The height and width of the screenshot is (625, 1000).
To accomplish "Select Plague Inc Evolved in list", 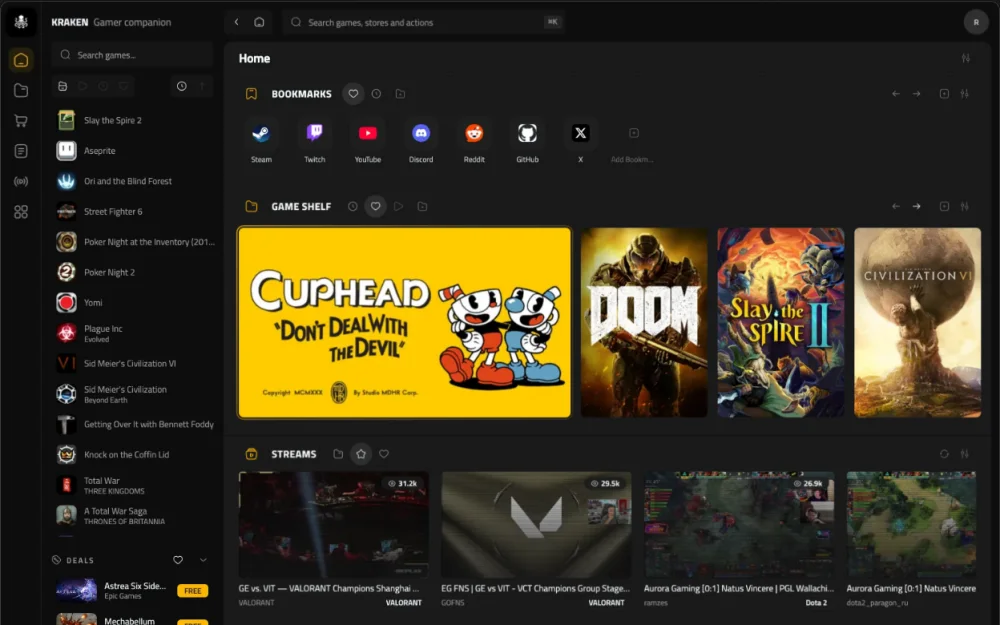I will coord(134,333).
